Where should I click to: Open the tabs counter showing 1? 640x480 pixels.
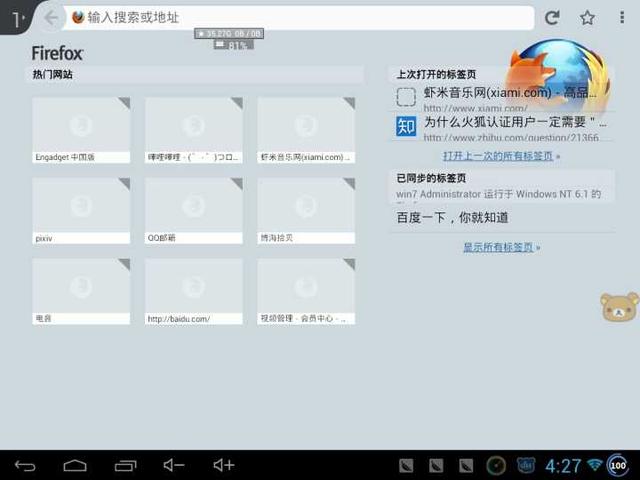pos(16,18)
